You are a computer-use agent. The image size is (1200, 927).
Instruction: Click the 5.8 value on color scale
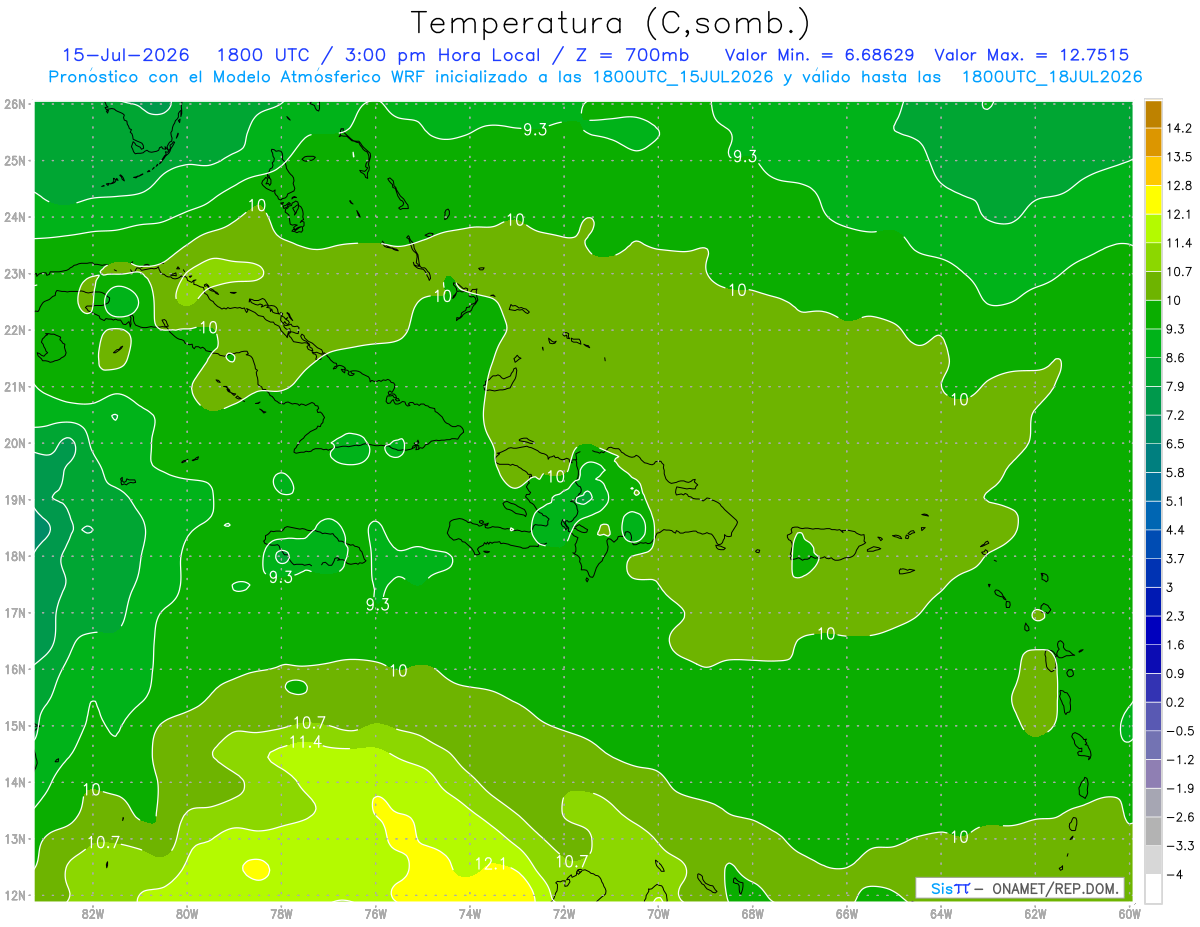[x=1176, y=472]
